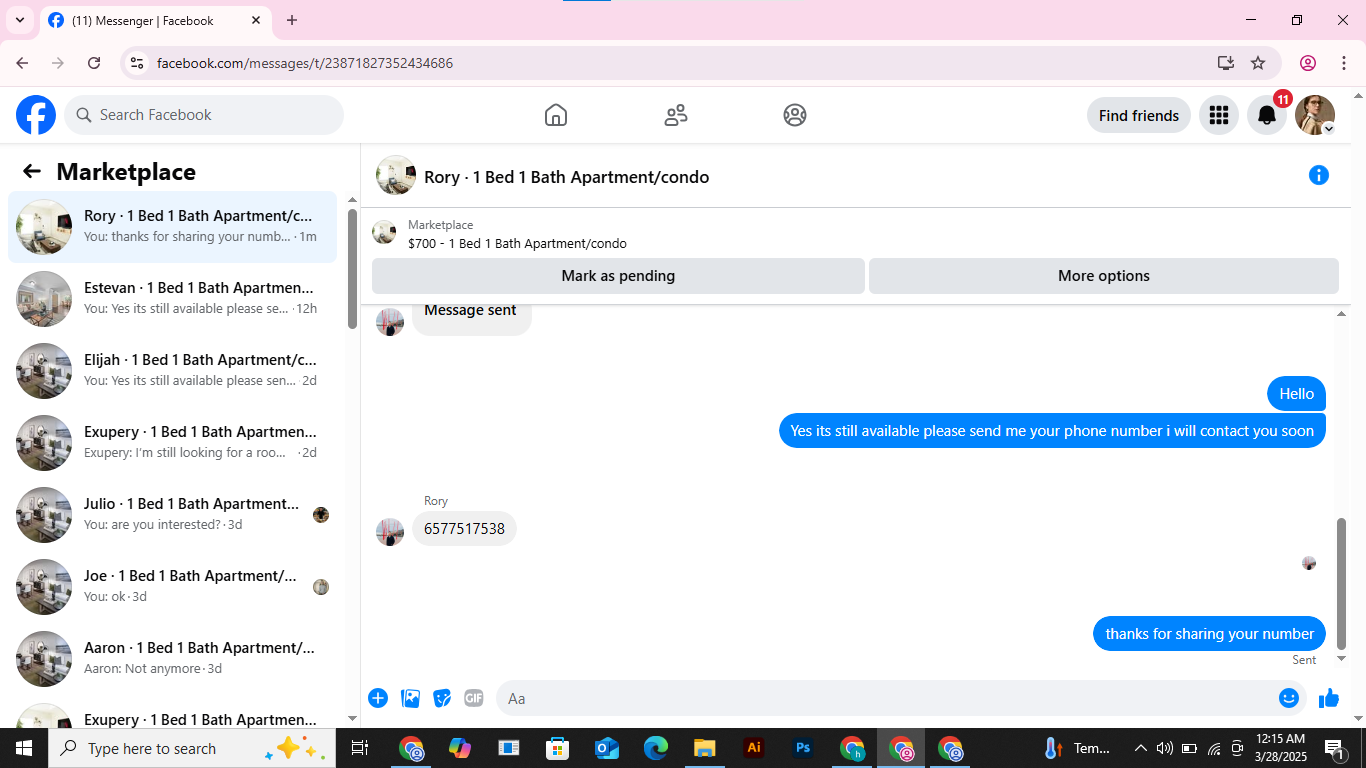
Task: Open the Windows Start menu
Action: pyautogui.click(x=24, y=748)
